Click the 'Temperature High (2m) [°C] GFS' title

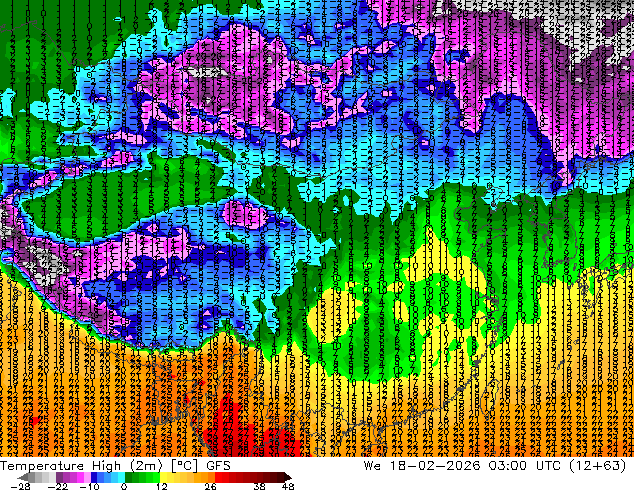click(115, 466)
